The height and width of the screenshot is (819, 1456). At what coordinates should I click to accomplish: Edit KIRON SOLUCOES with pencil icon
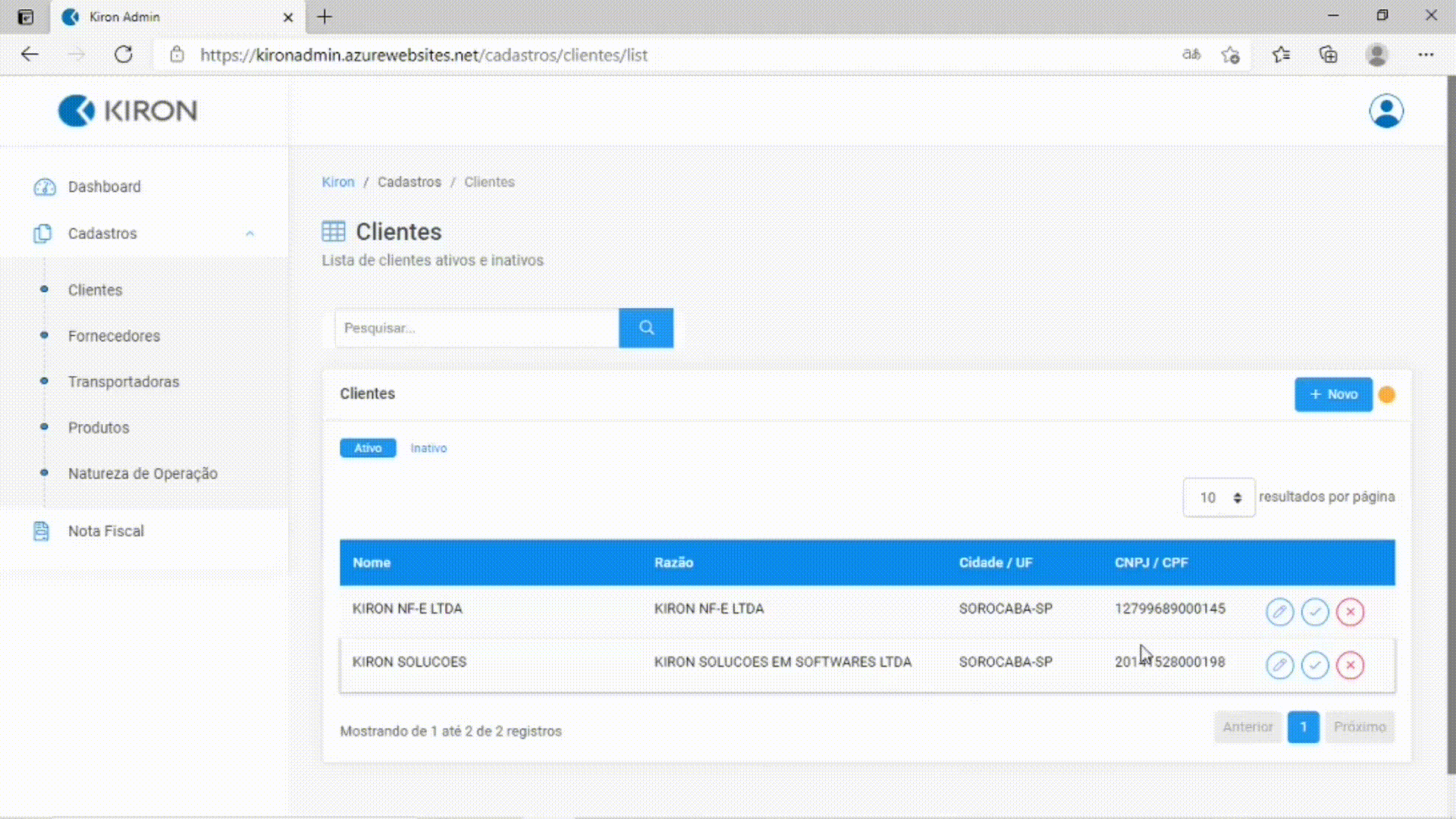1279,665
